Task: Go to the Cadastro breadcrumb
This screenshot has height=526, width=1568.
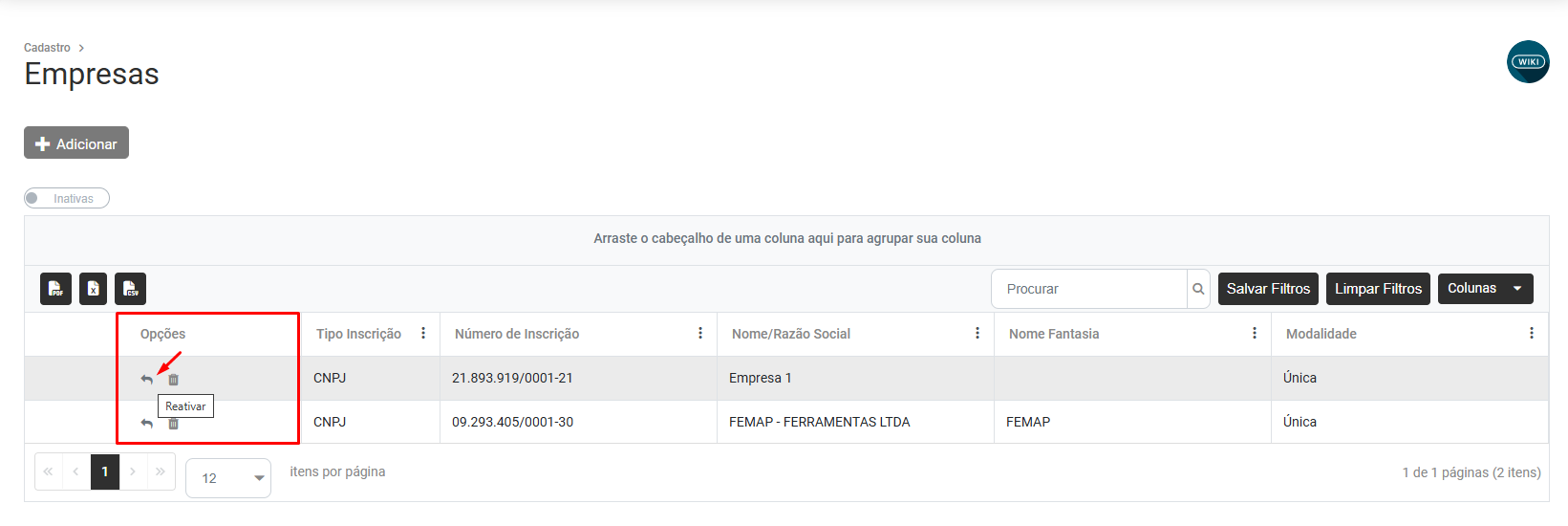Action: point(47,48)
